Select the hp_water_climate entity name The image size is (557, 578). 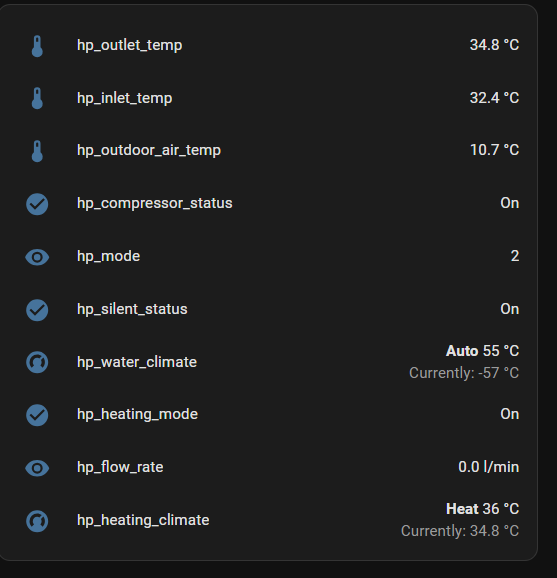(x=137, y=362)
